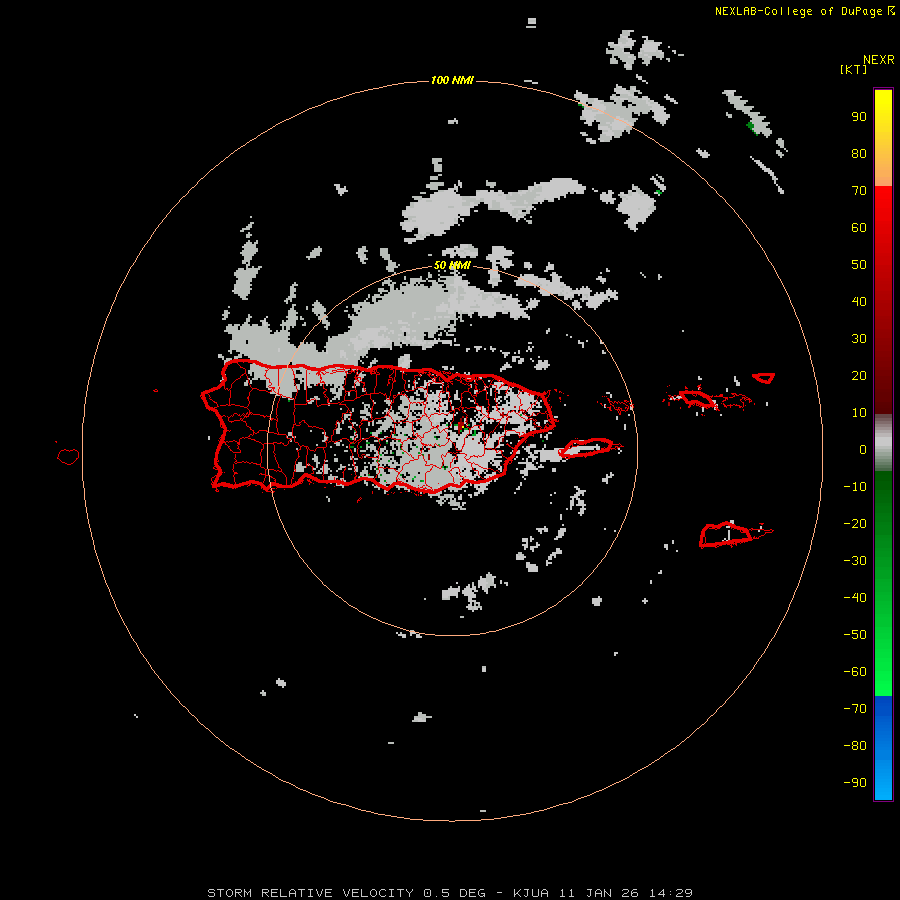900x900 pixels.
Task: Click the '90' value on the velocity scale
Action: coord(859,117)
